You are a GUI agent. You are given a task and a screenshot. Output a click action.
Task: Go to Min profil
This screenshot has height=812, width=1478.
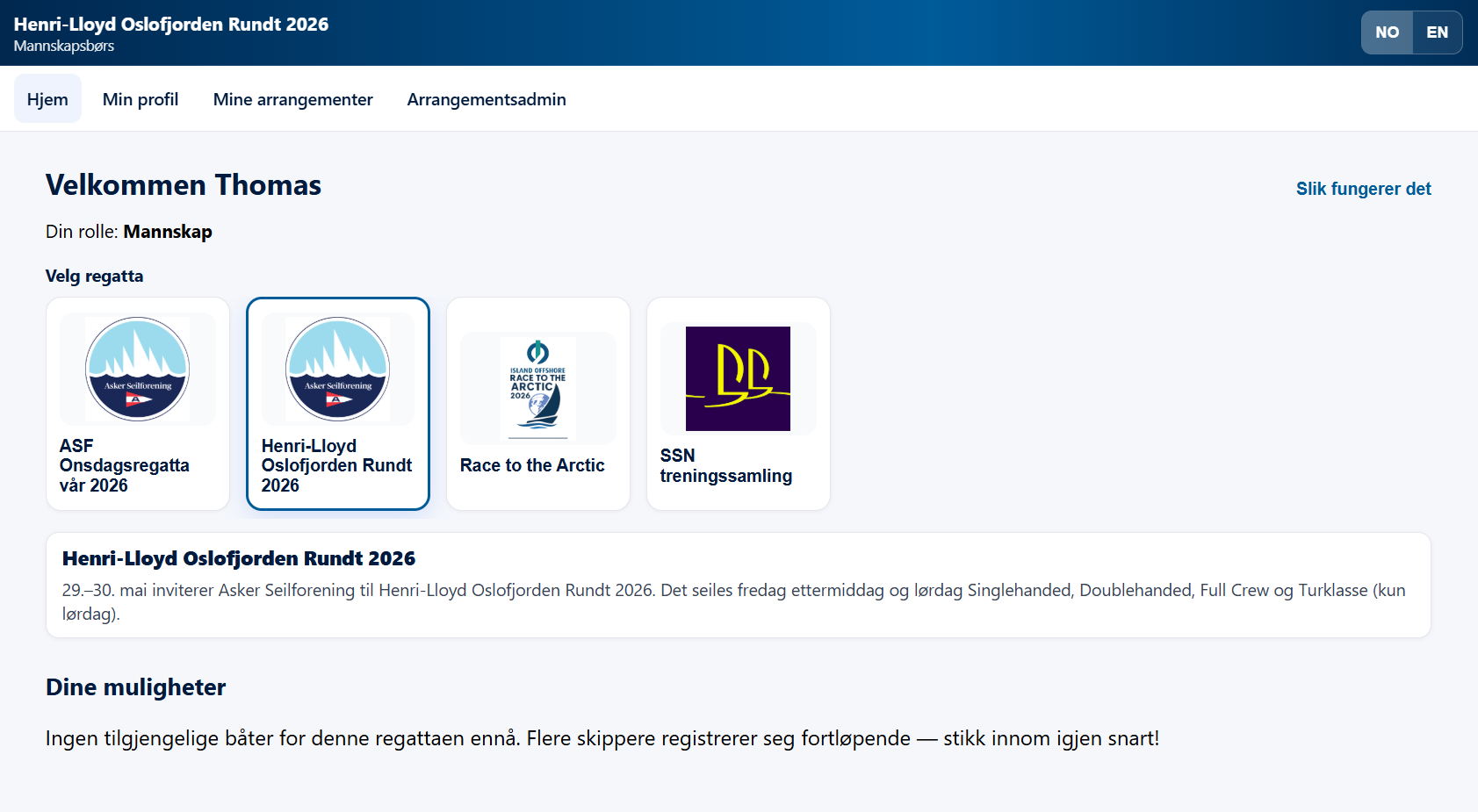141,99
